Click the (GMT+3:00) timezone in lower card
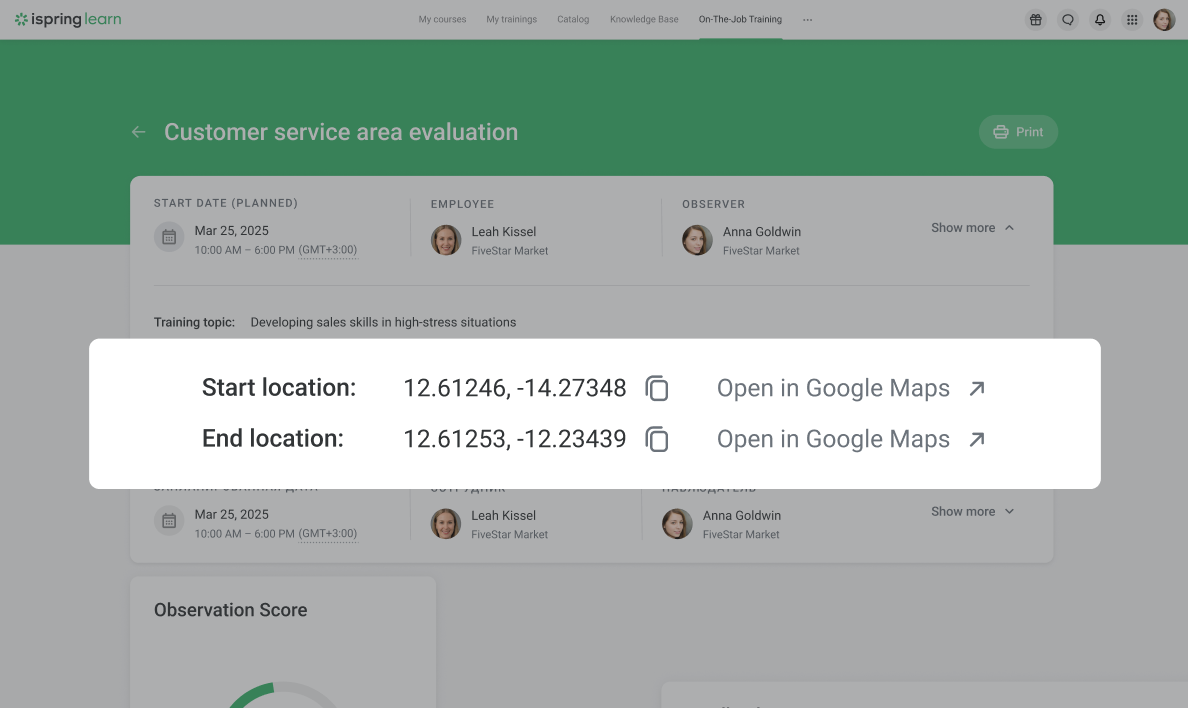Image resolution: width=1188 pixels, height=708 pixels. 327,534
